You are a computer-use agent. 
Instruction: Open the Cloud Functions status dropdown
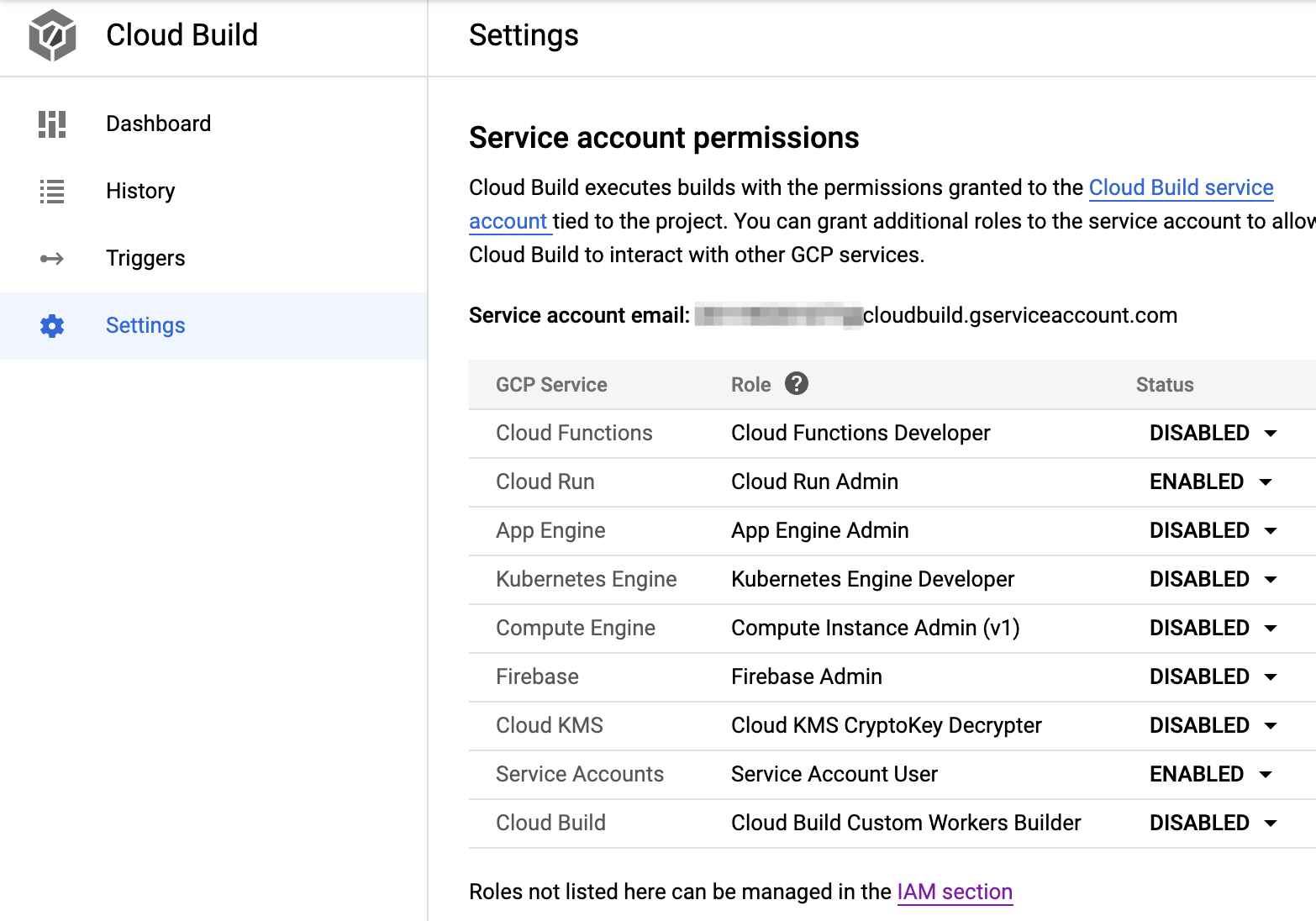coord(1213,433)
